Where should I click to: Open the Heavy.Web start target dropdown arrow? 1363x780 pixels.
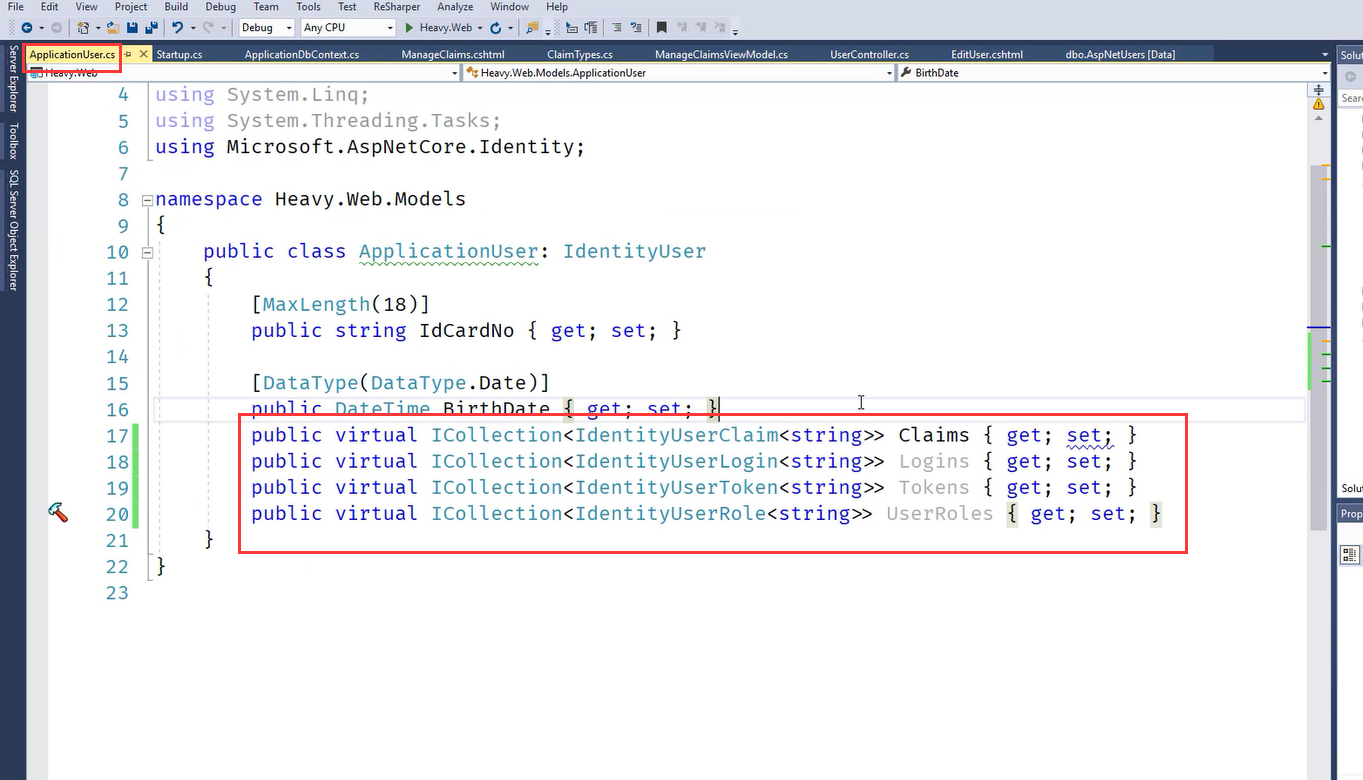[480, 28]
